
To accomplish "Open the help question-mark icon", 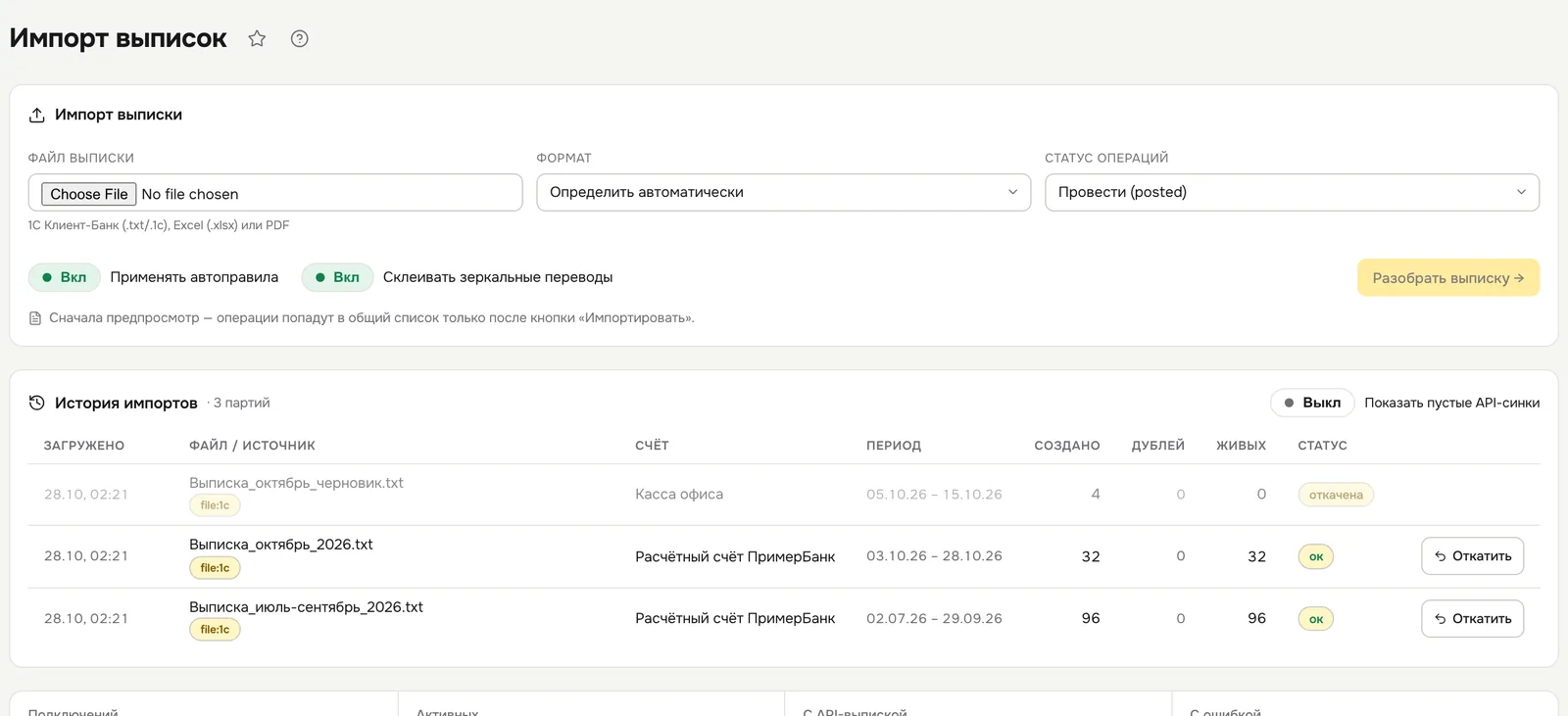I will pyautogui.click(x=300, y=39).
